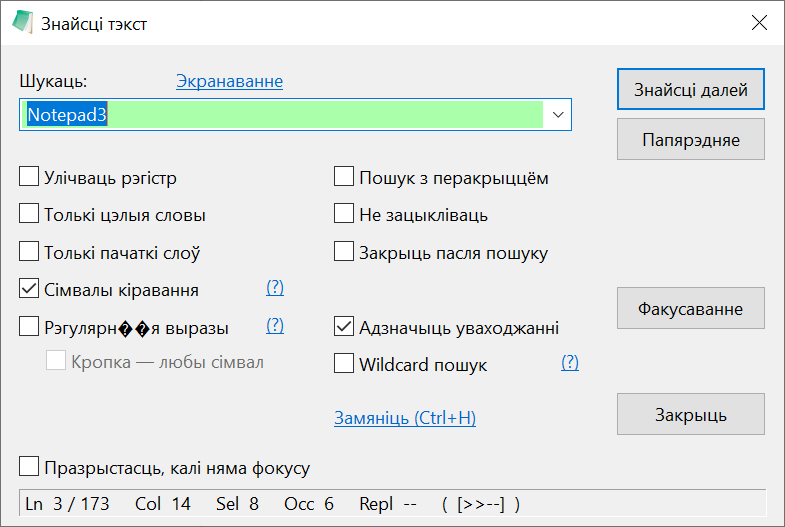785x527 pixels.
Task: Uncheck the Сімвалы кіравання checkbox
Action: point(29,289)
